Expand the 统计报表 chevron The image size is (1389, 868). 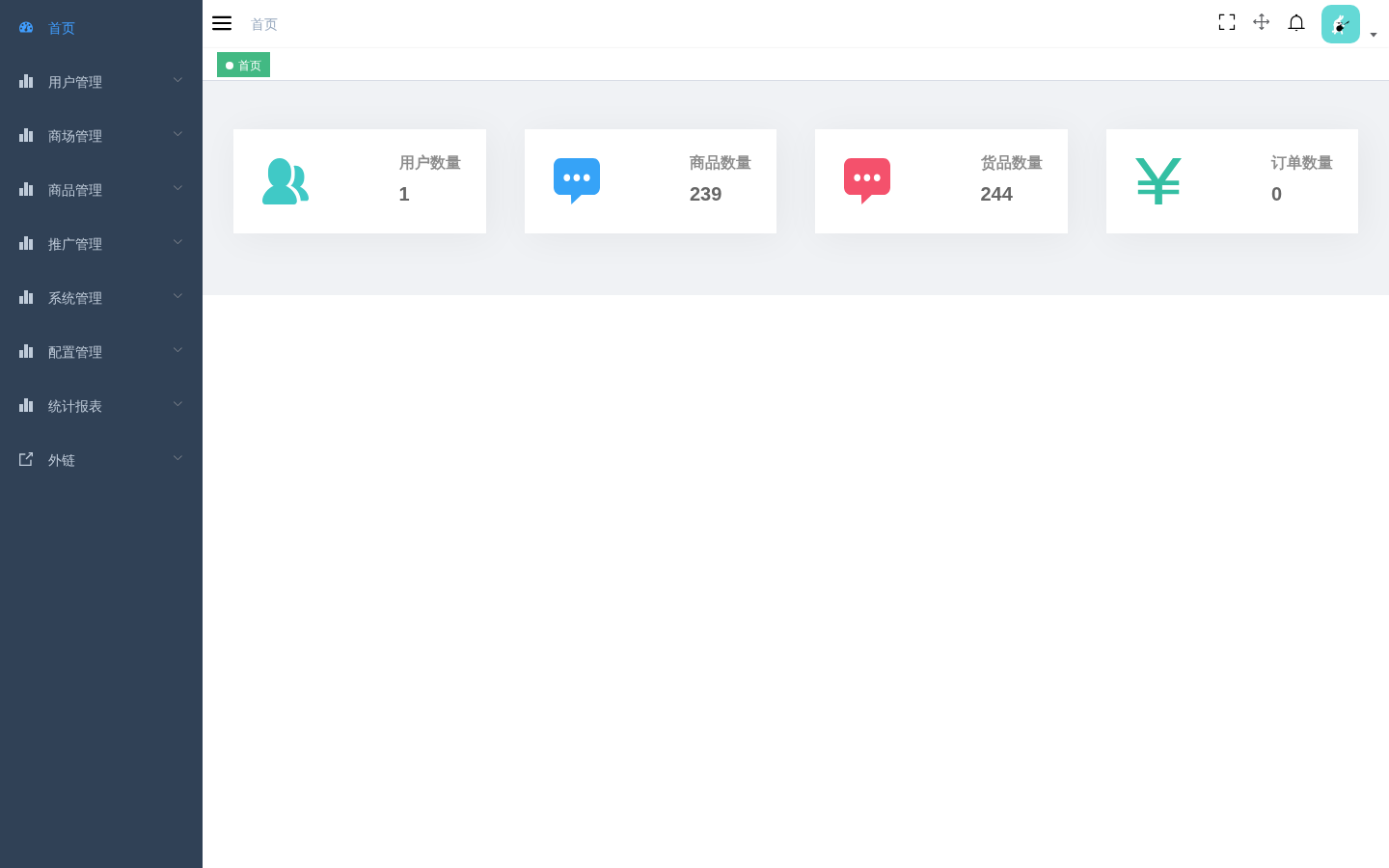(x=177, y=404)
